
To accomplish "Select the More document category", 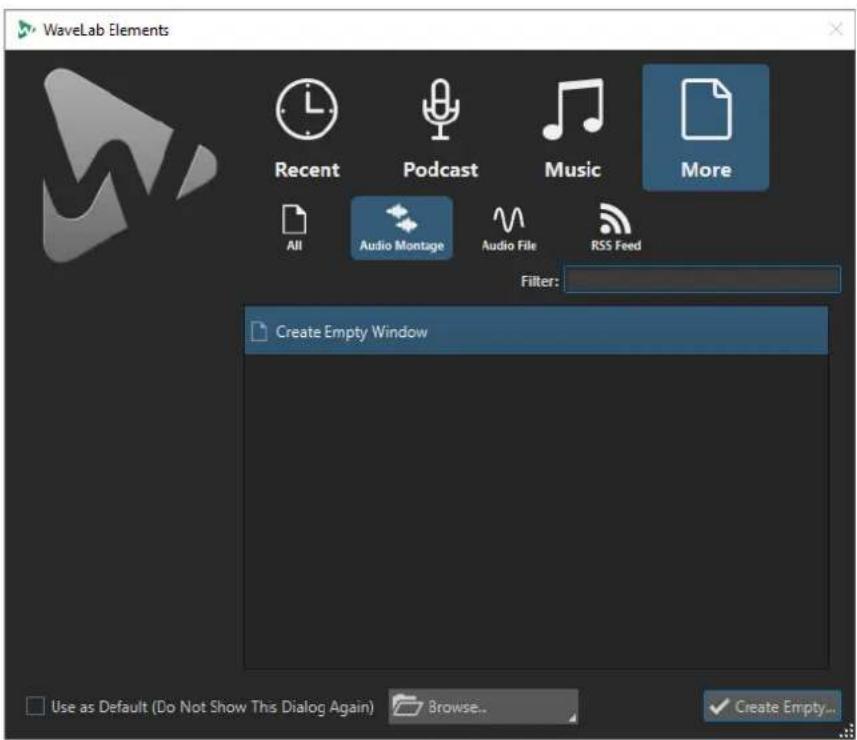I will (x=706, y=128).
